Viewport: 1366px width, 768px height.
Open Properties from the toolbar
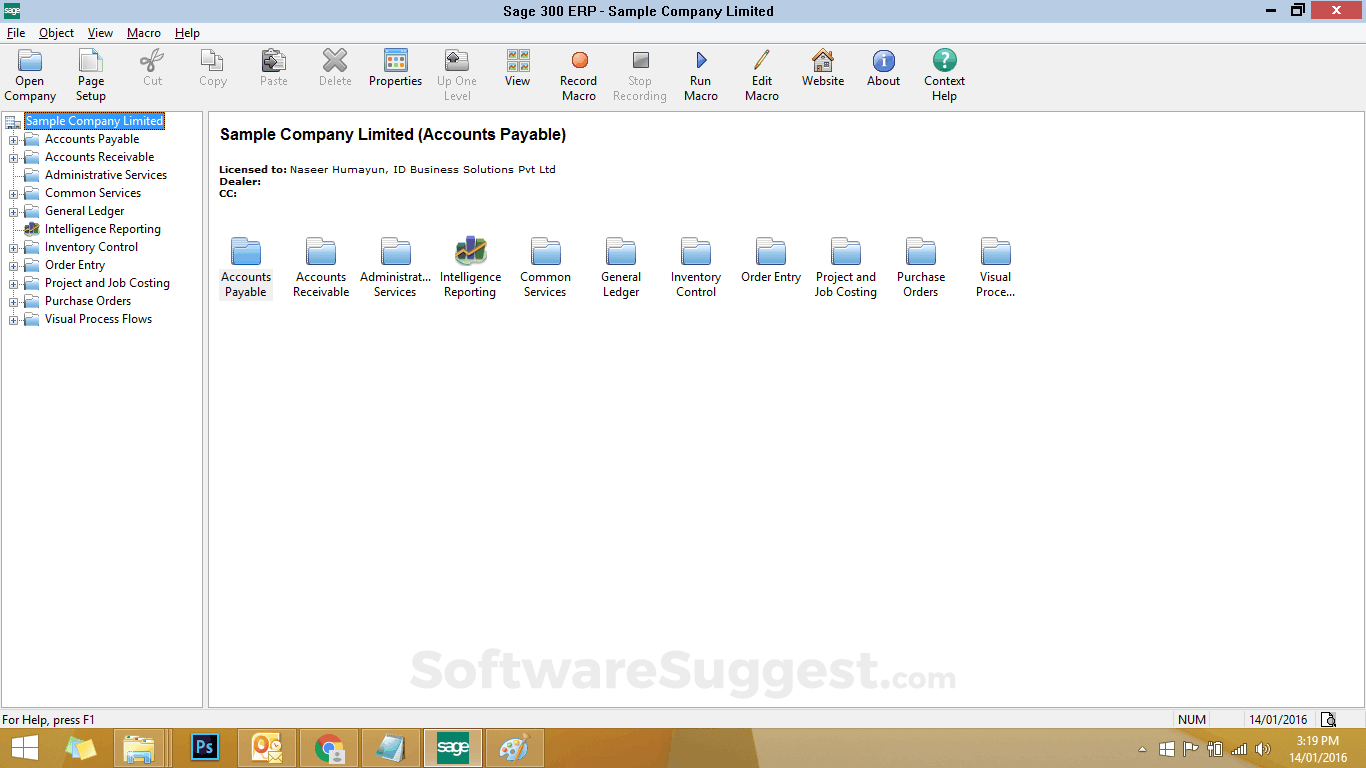[x=396, y=68]
